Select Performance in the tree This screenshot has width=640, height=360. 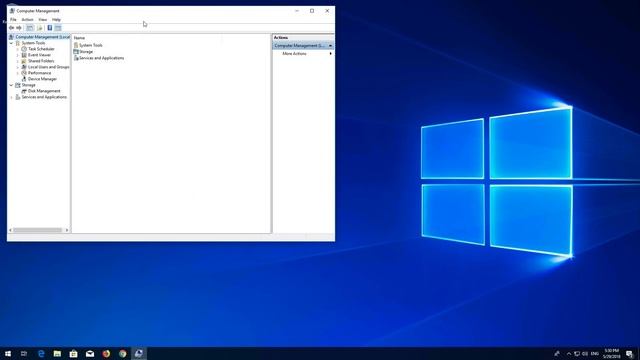(40, 73)
